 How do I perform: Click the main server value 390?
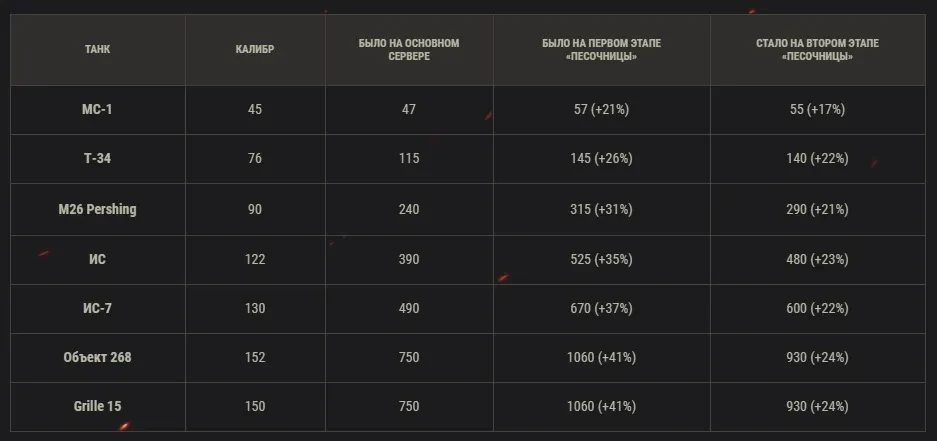[x=408, y=259]
